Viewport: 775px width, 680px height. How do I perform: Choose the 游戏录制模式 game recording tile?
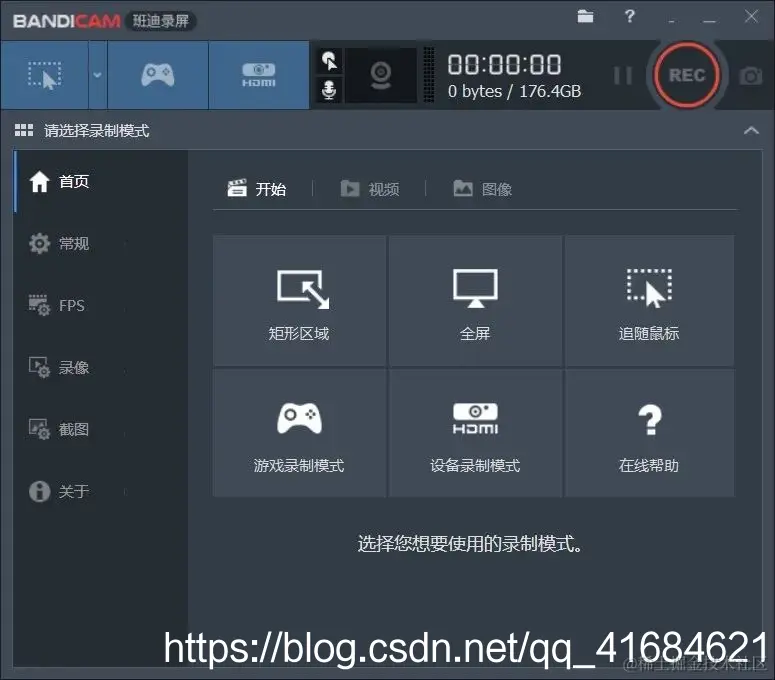click(x=299, y=433)
